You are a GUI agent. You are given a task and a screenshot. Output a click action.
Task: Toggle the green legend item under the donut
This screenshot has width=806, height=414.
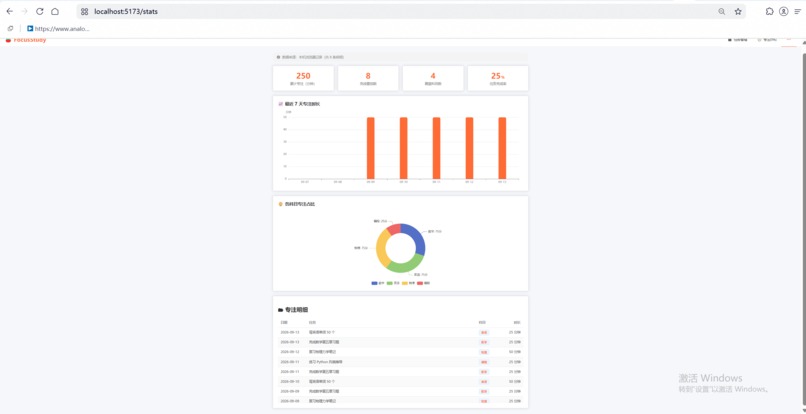393,283
